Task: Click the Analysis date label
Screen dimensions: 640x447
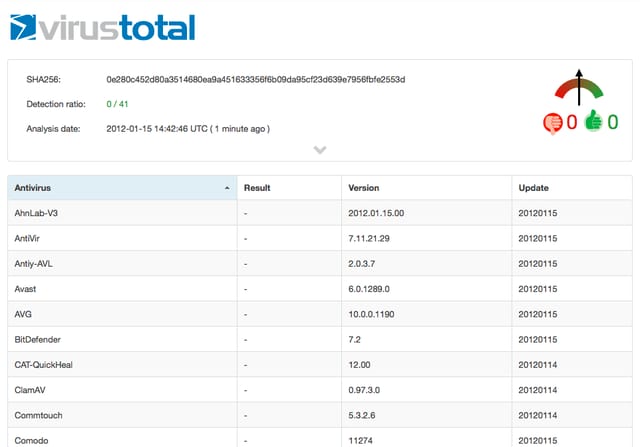Action: (53, 129)
